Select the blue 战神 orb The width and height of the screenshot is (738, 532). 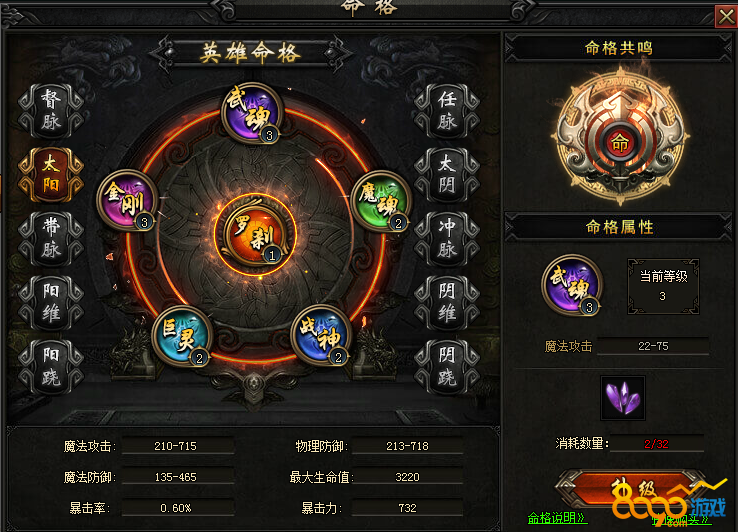321,335
